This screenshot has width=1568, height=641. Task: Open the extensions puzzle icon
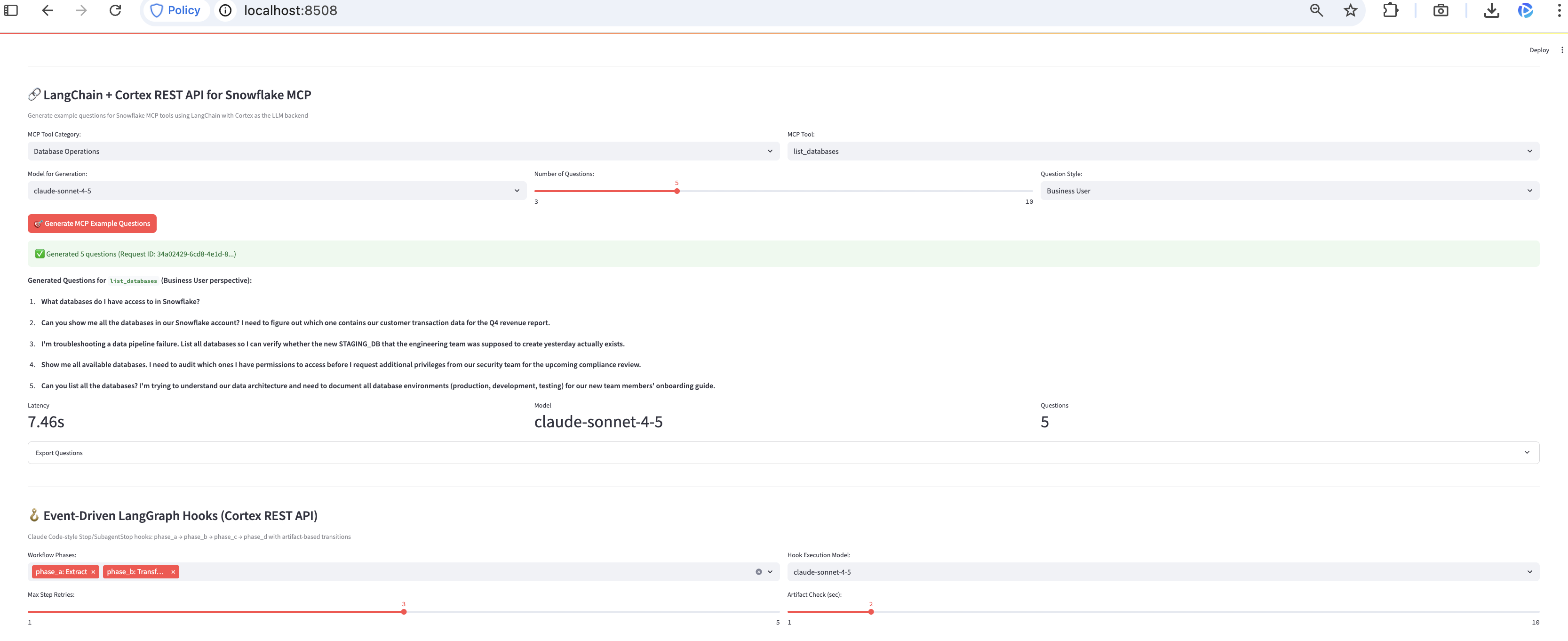point(1390,10)
